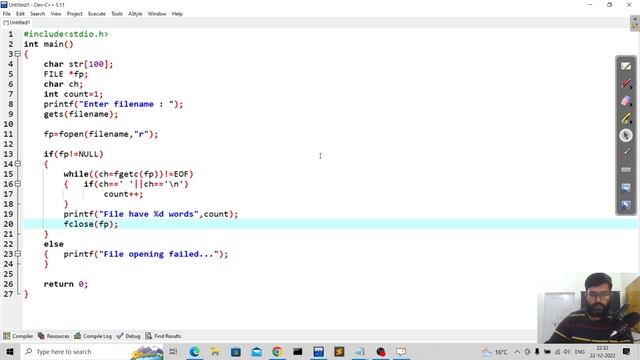Image resolution: width=640 pixels, height=360 pixels.
Task: Open File Explorer from taskbar
Action: [x=215, y=351]
